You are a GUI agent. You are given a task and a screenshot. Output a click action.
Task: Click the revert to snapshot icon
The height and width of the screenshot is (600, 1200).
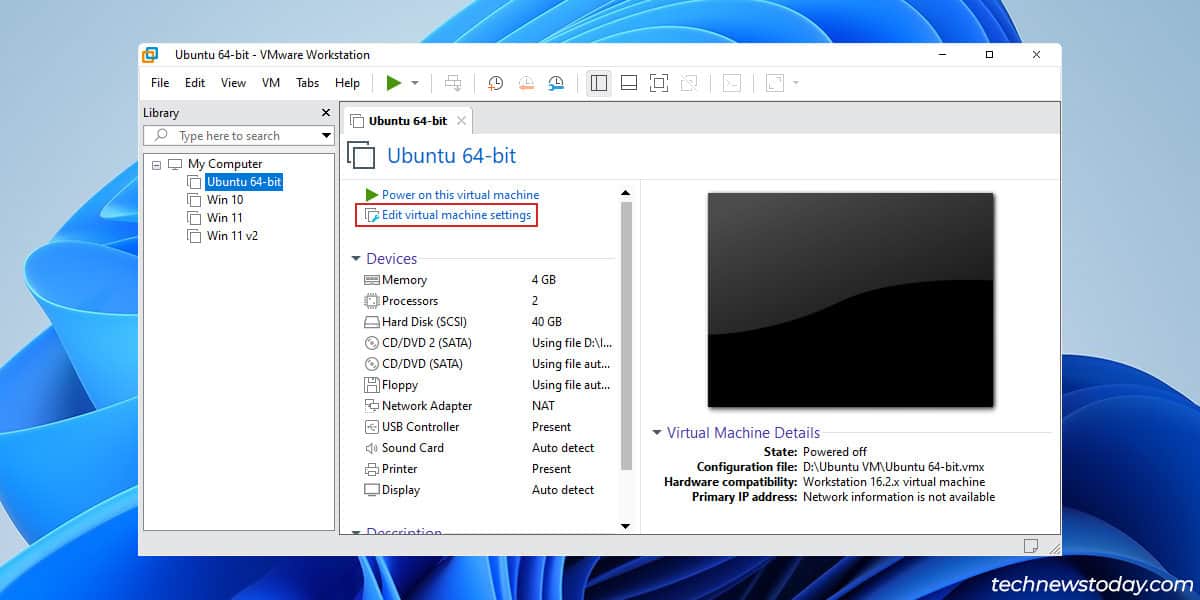click(525, 83)
